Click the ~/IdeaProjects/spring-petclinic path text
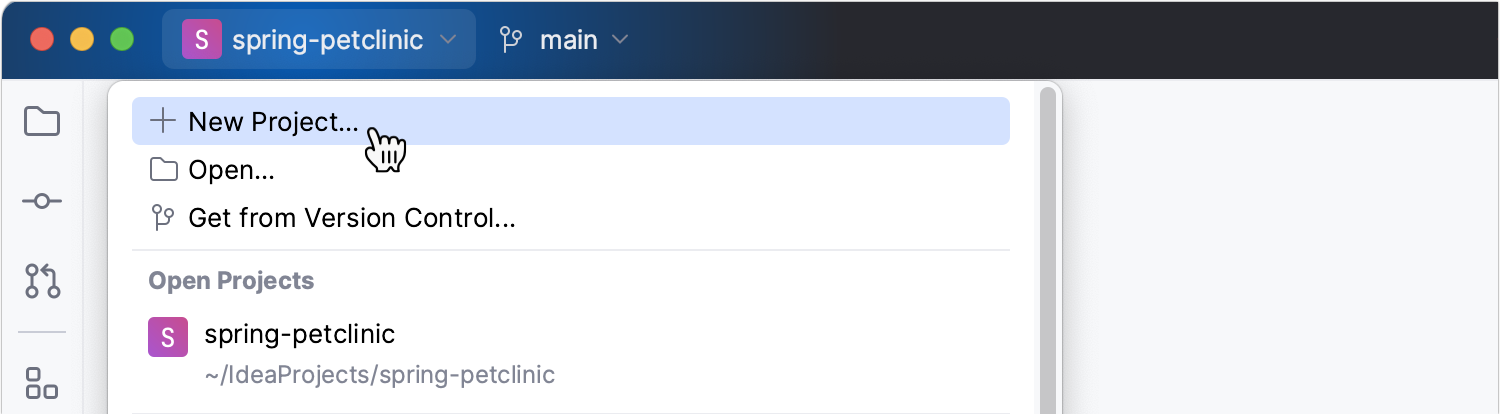This screenshot has height=414, width=1500. 379,375
